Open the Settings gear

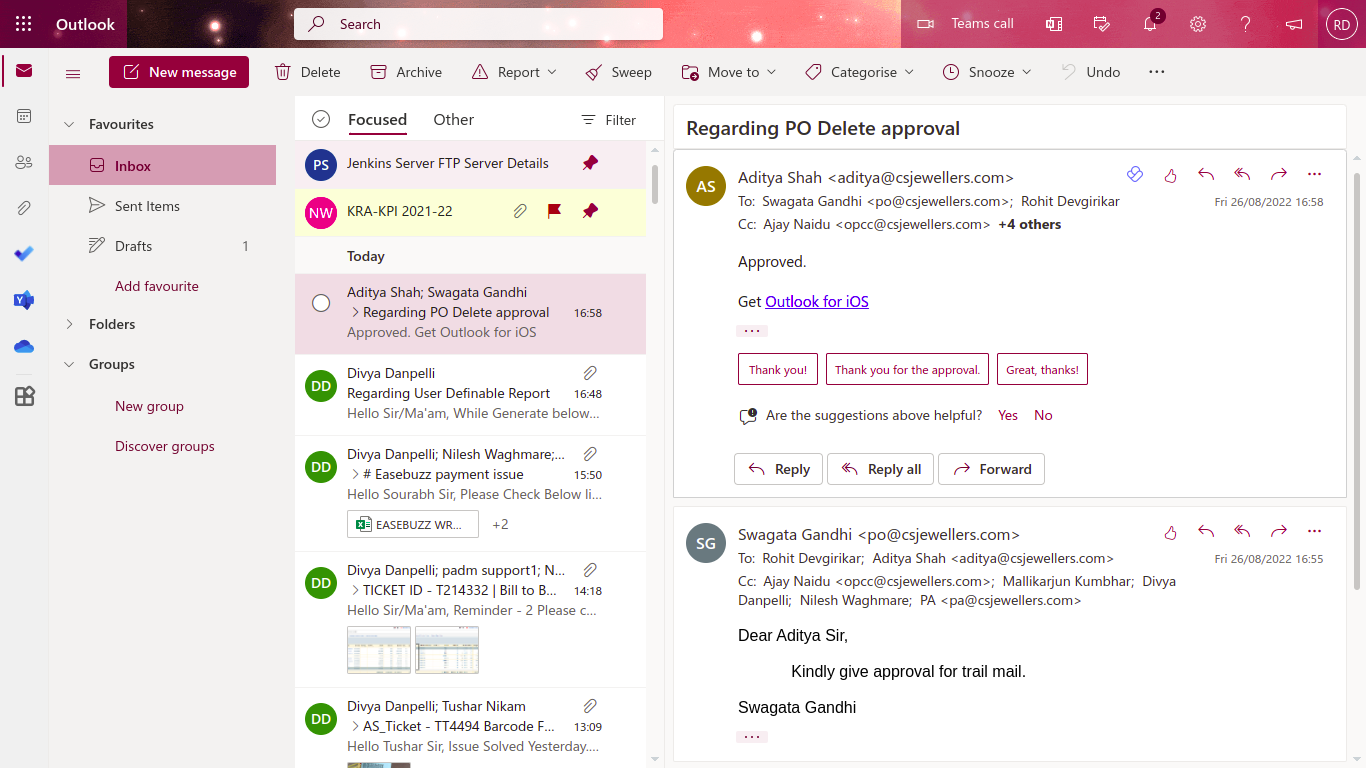1198,24
